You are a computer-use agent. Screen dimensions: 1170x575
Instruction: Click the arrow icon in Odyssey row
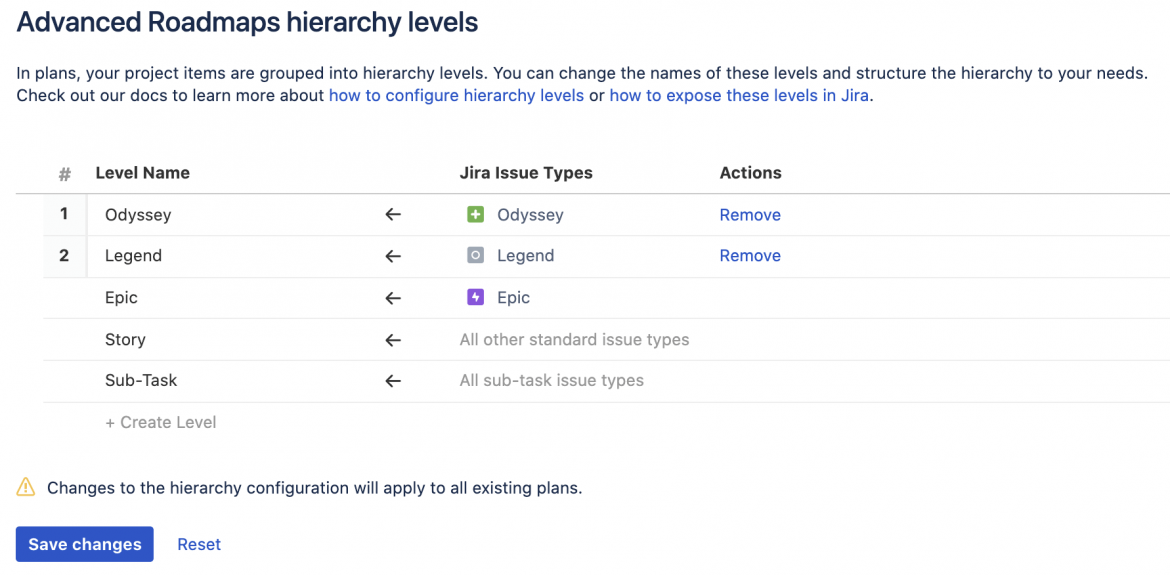pos(393,215)
